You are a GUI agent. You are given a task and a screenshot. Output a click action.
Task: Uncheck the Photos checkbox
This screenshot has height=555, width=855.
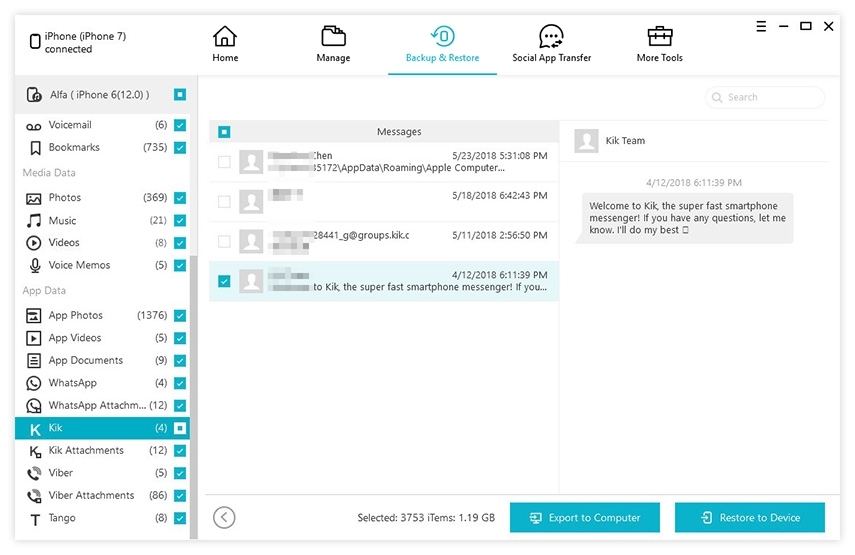pos(180,198)
